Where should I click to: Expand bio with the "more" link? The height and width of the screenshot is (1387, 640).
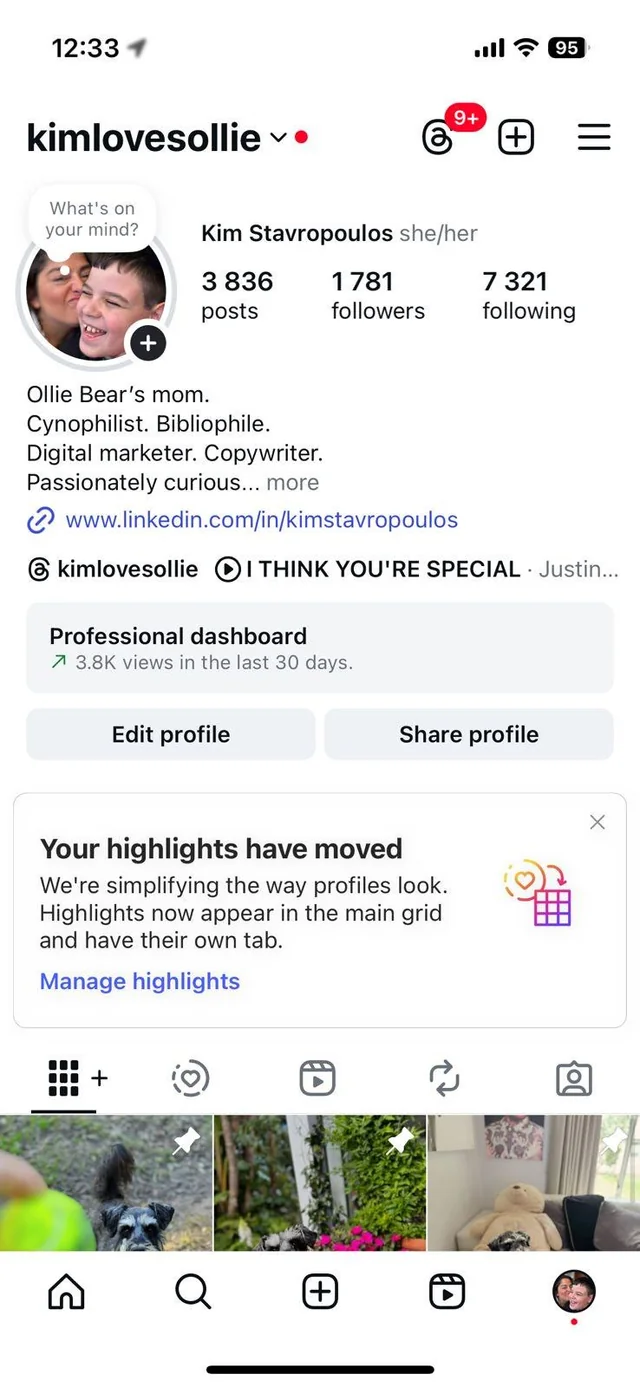(292, 482)
